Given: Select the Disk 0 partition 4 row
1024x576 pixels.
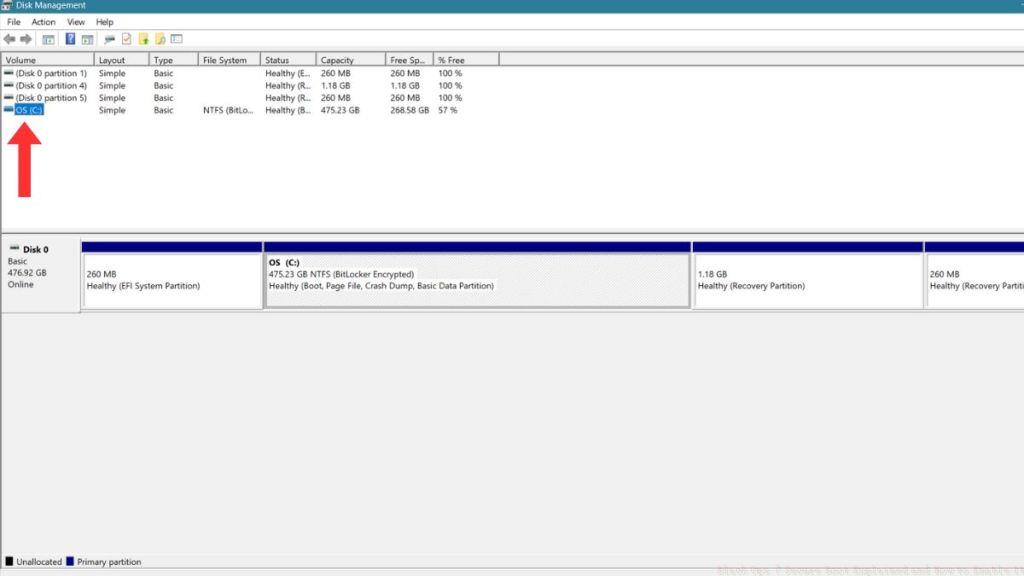Looking at the screenshot, I should coord(45,85).
